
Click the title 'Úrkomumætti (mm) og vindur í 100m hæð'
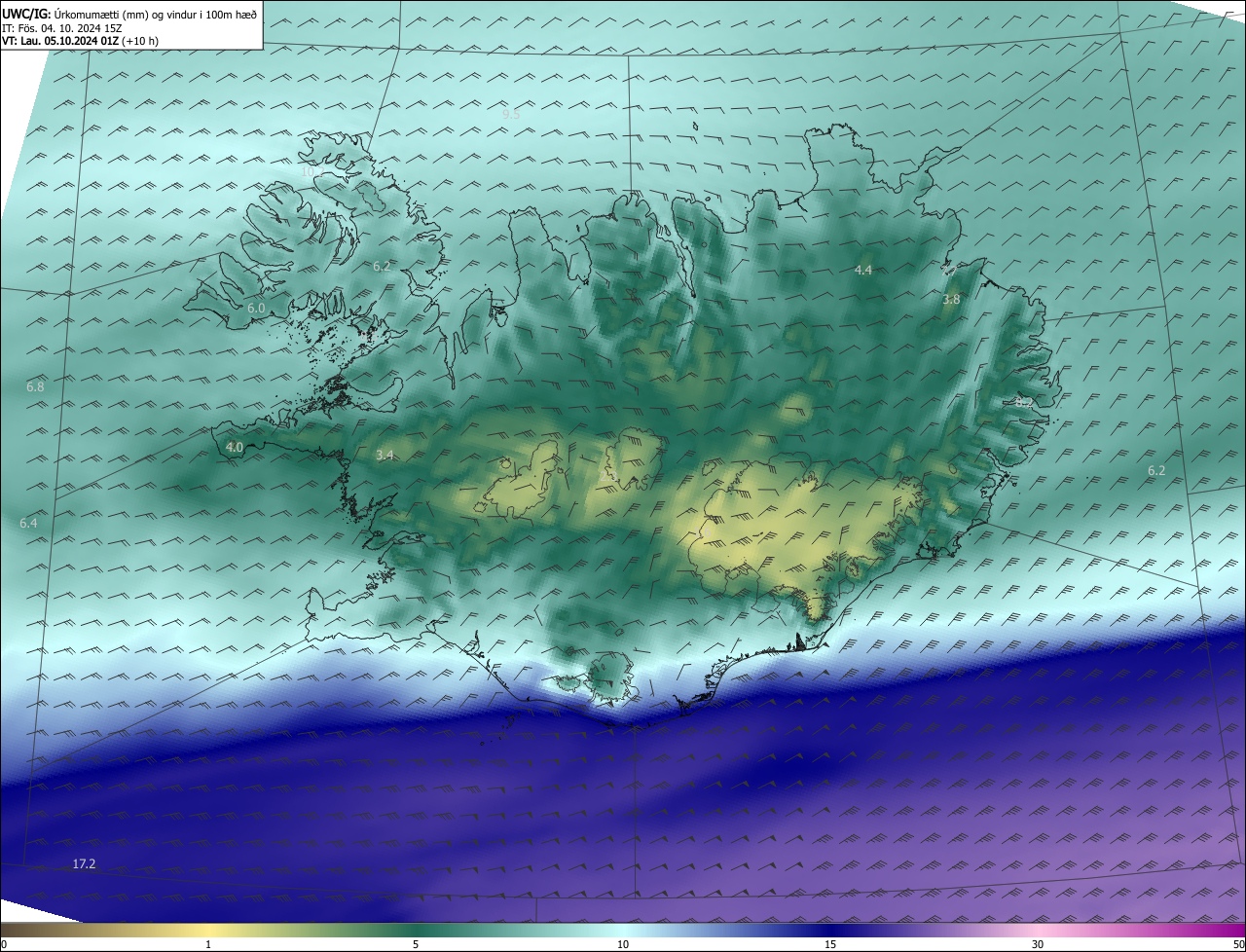[156, 13]
